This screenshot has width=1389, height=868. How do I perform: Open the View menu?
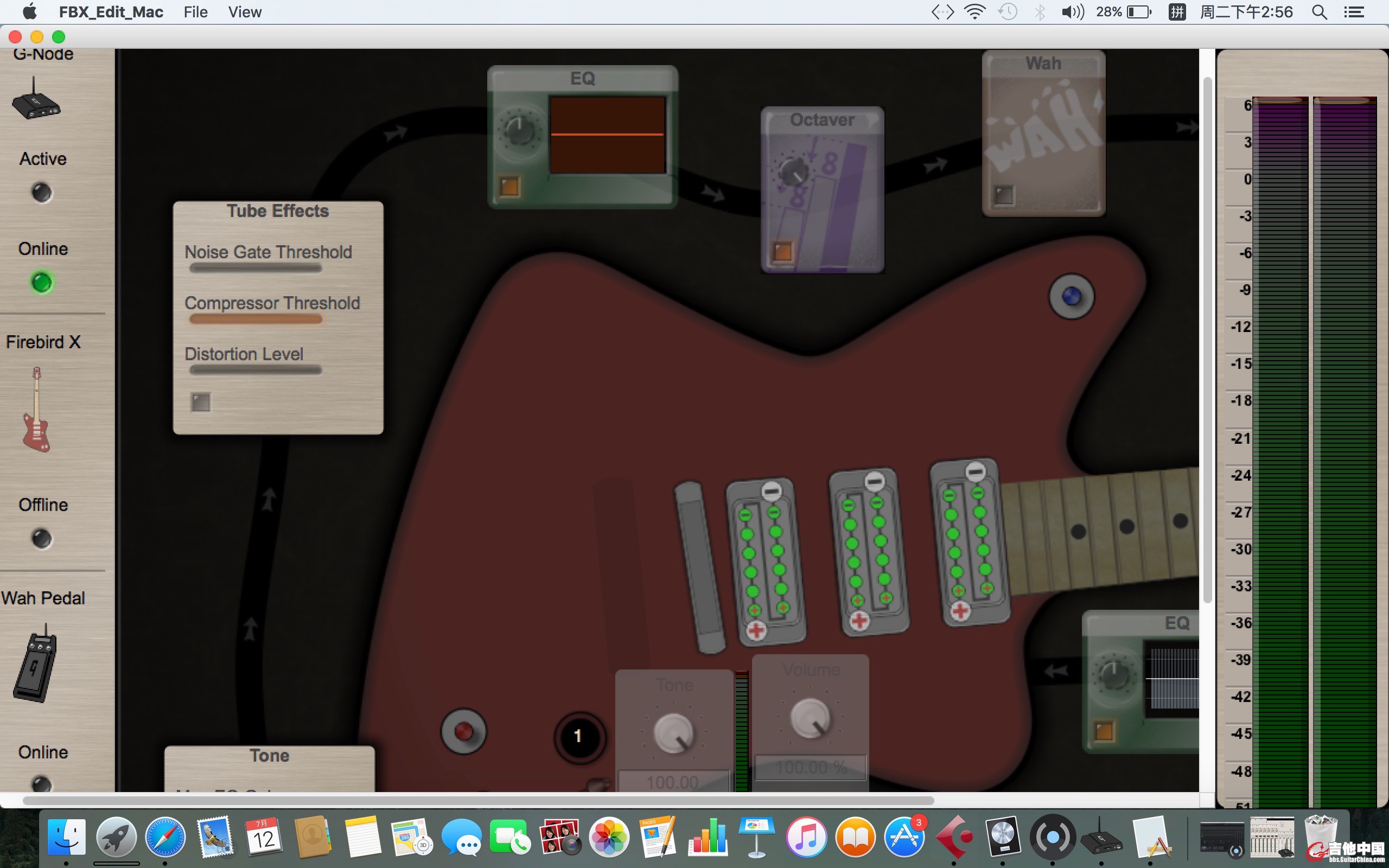pyautogui.click(x=245, y=12)
